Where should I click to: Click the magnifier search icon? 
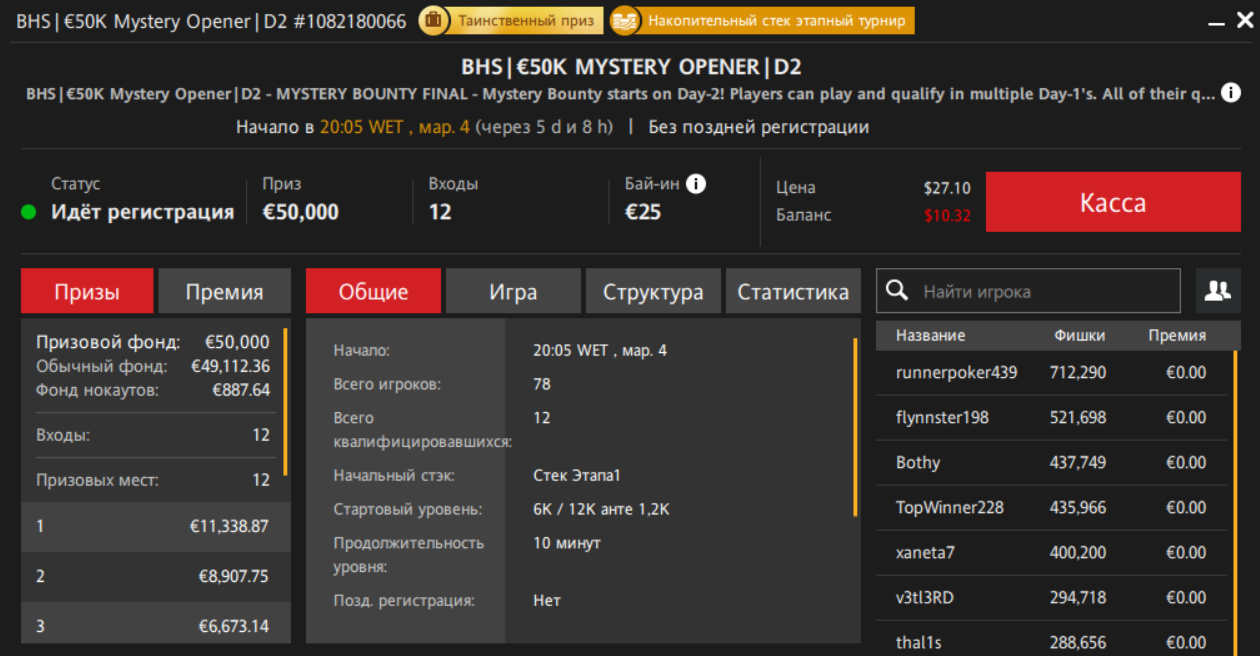coord(897,291)
